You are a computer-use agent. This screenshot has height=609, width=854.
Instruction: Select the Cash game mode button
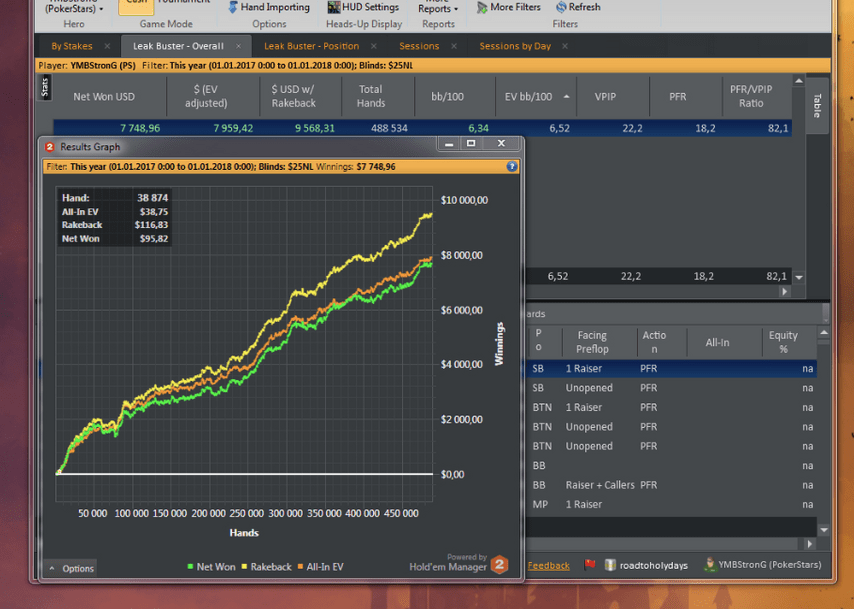point(136,6)
